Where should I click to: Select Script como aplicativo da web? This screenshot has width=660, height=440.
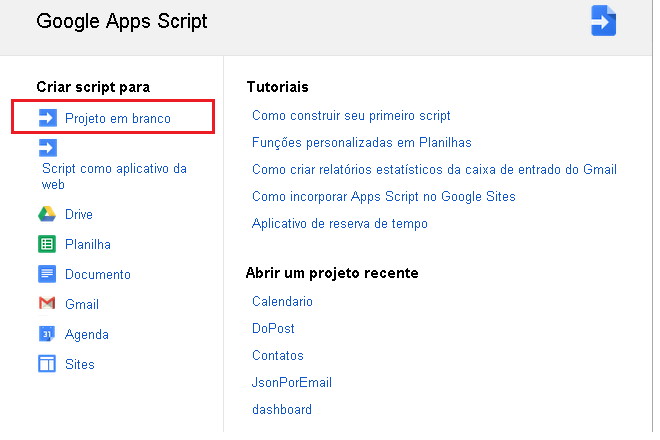[x=114, y=176]
